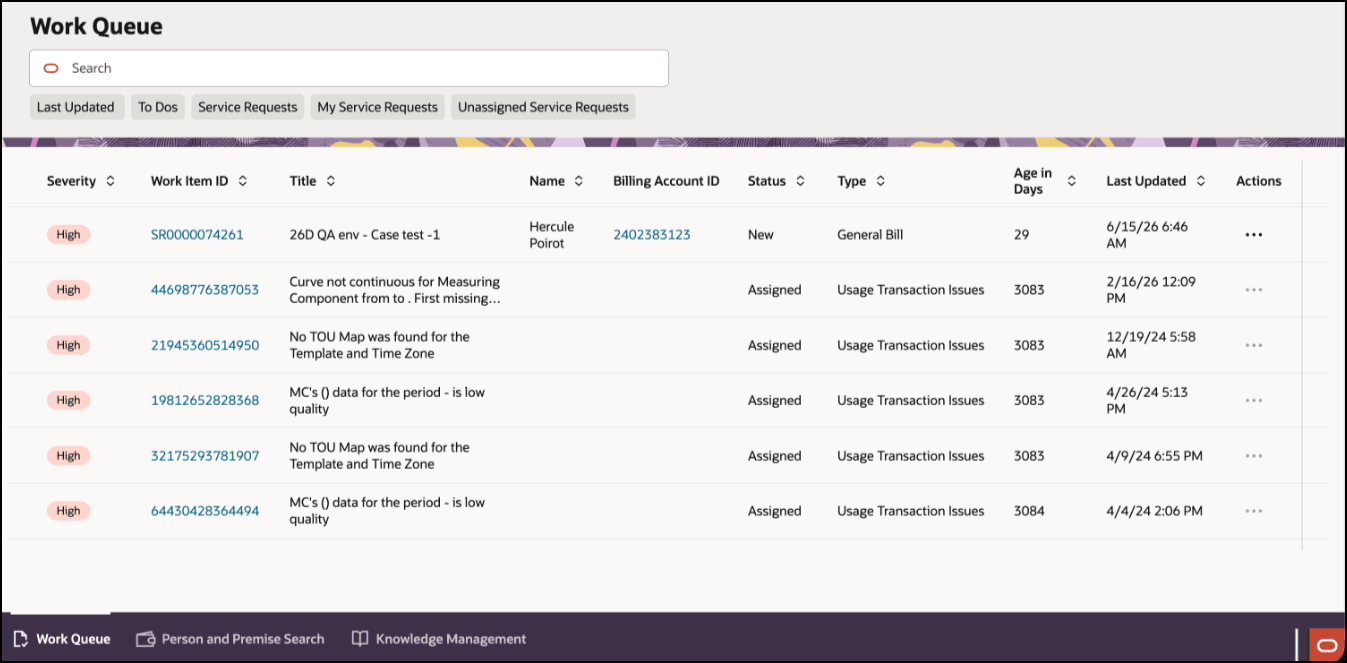
Task: Click the 'Curve not continuous for Measuring Component' title
Action: pos(395,290)
